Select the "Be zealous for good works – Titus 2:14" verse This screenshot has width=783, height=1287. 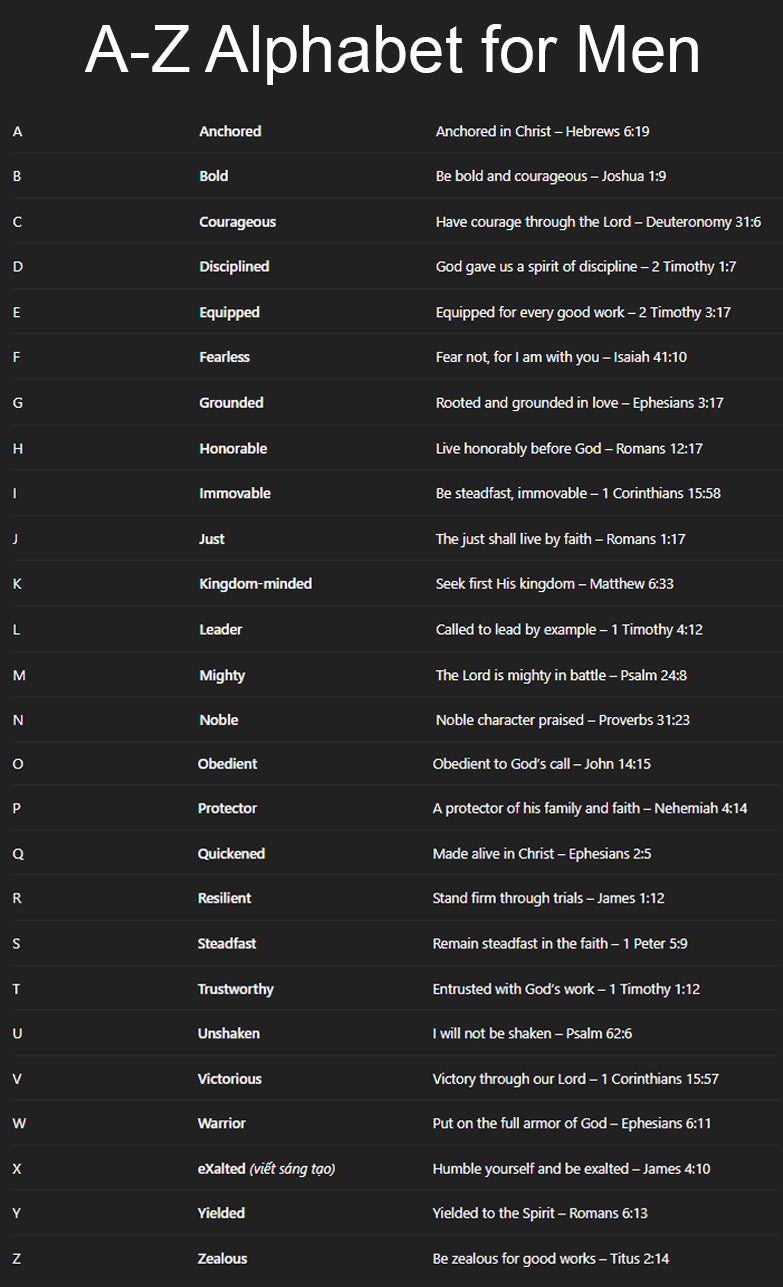tap(551, 1259)
